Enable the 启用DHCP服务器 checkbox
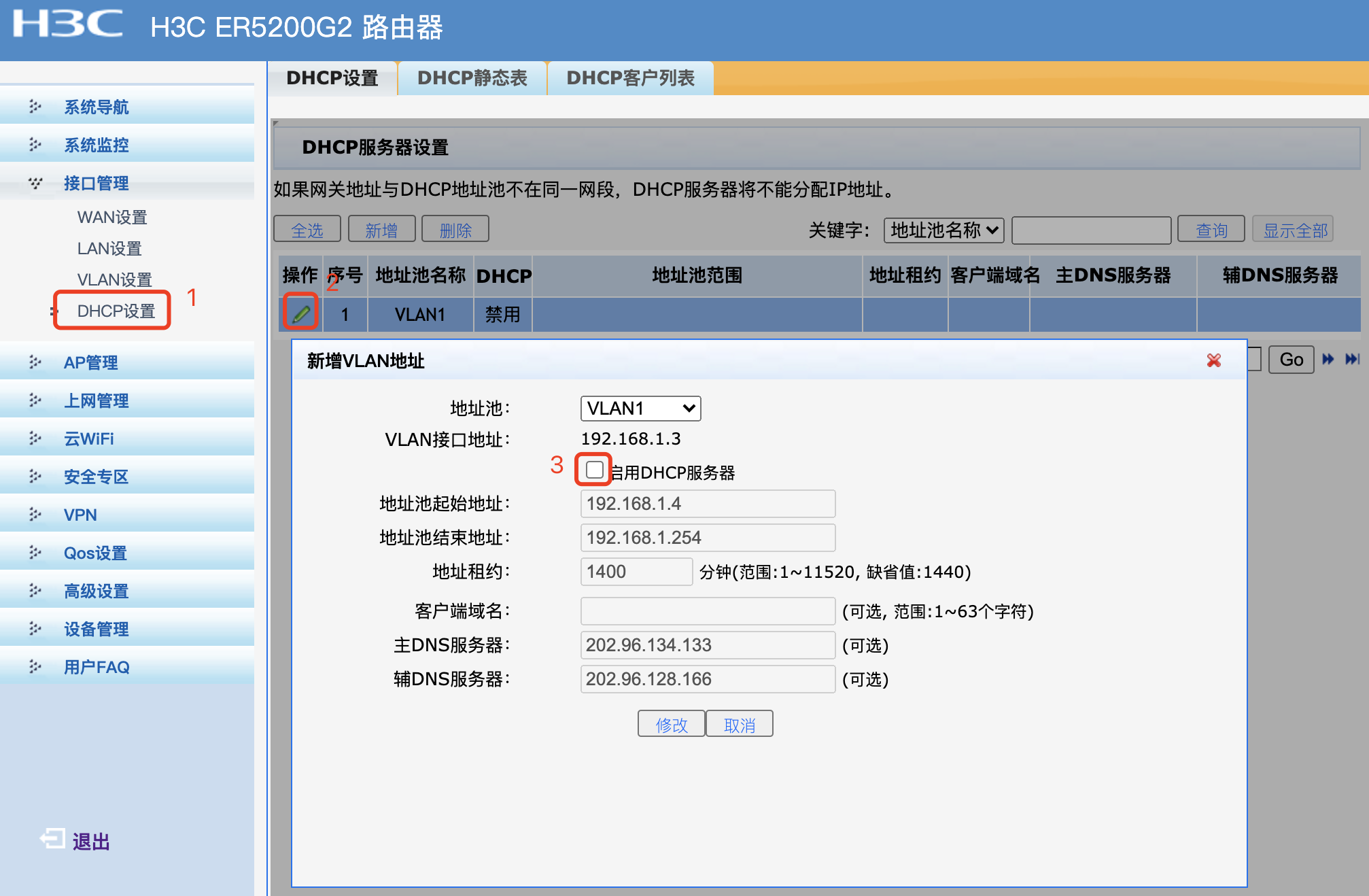Image resolution: width=1369 pixels, height=896 pixels. tap(593, 470)
